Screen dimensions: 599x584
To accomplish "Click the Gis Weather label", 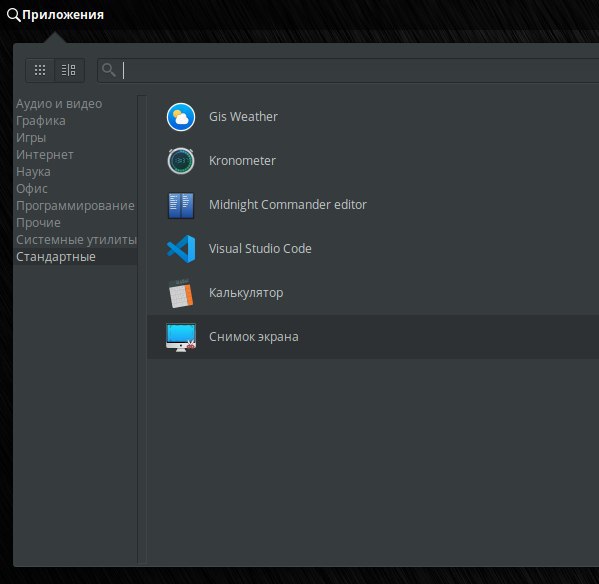I will [x=243, y=117].
